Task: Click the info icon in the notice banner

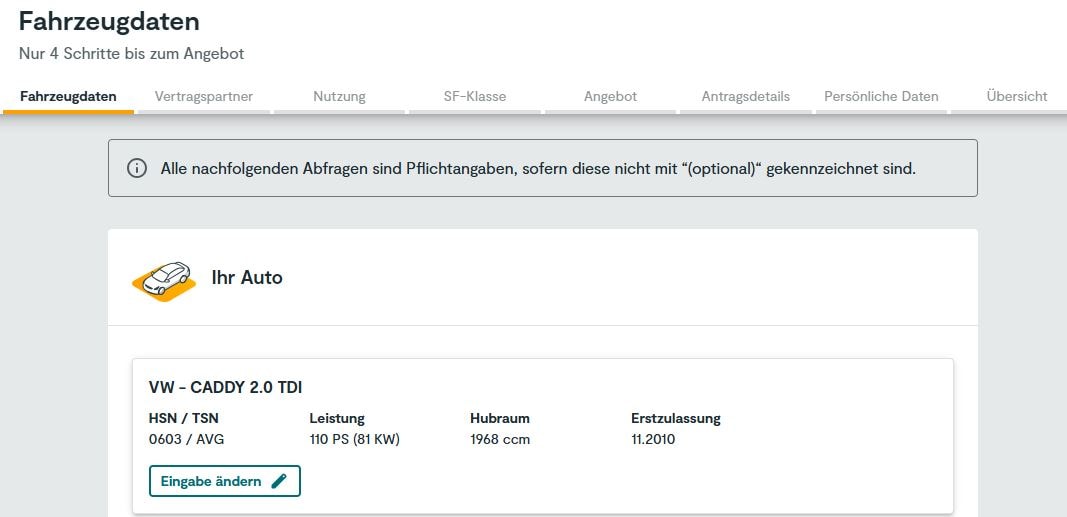Action: click(x=137, y=168)
